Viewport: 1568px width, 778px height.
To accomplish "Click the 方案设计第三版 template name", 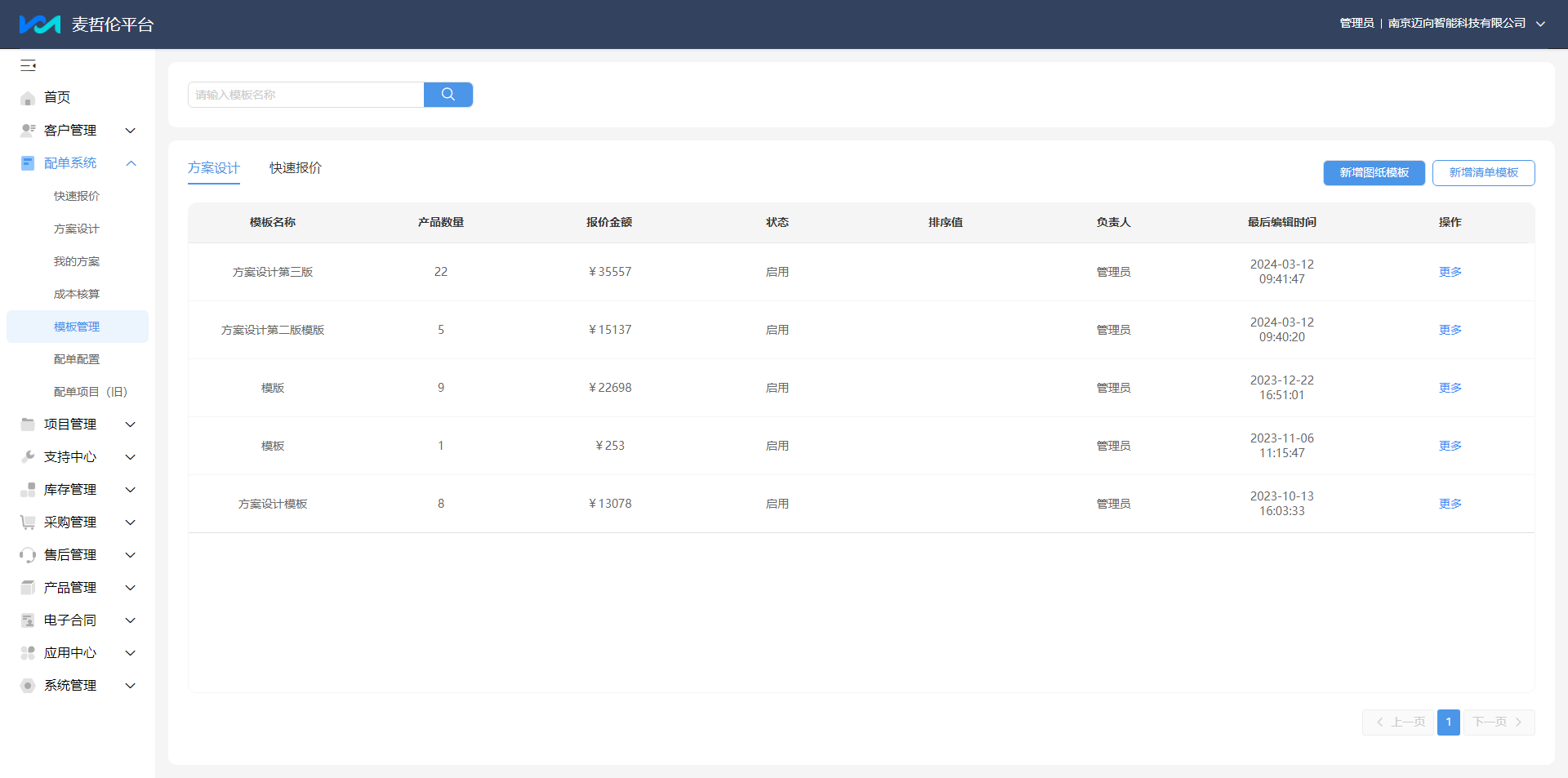I will pos(273,272).
